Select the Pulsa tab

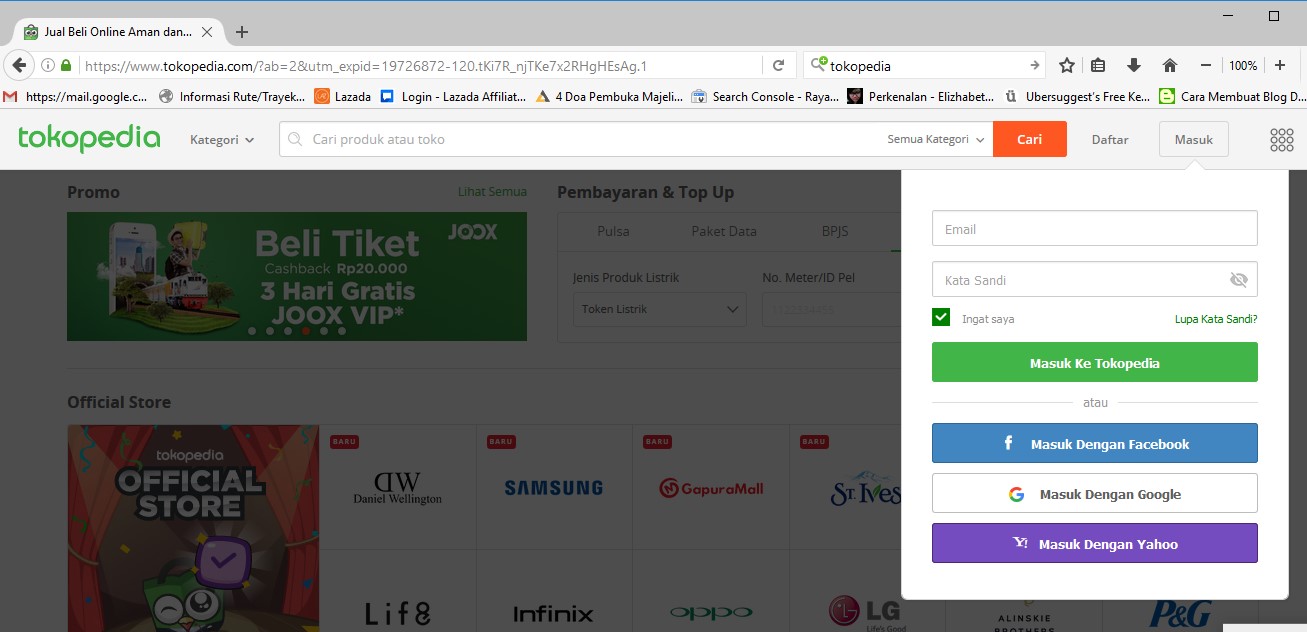[613, 231]
